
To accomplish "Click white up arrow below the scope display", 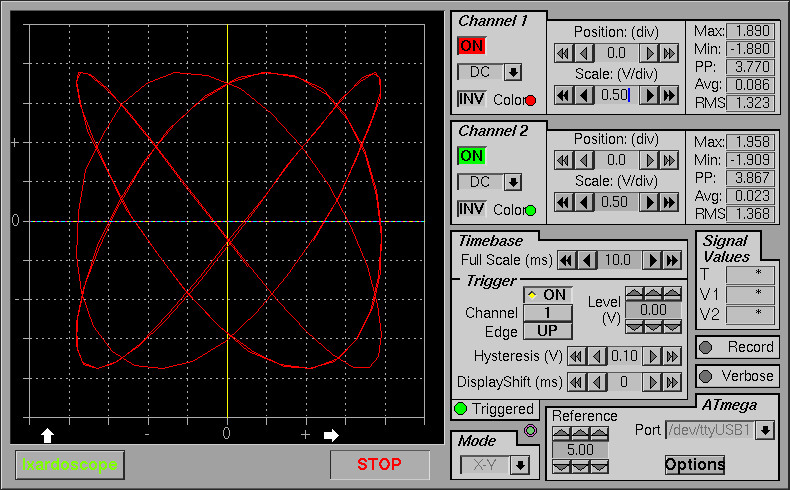I will click(x=47, y=435).
